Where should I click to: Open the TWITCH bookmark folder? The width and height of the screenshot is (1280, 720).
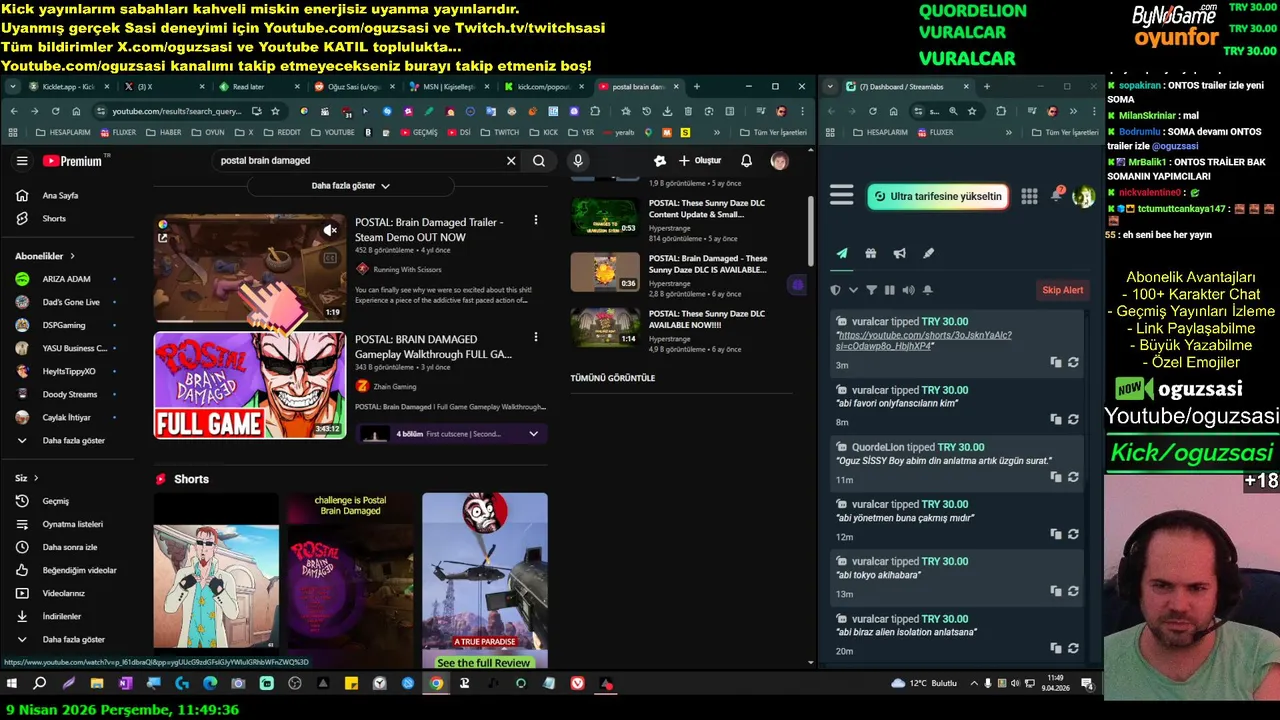[x=500, y=132]
